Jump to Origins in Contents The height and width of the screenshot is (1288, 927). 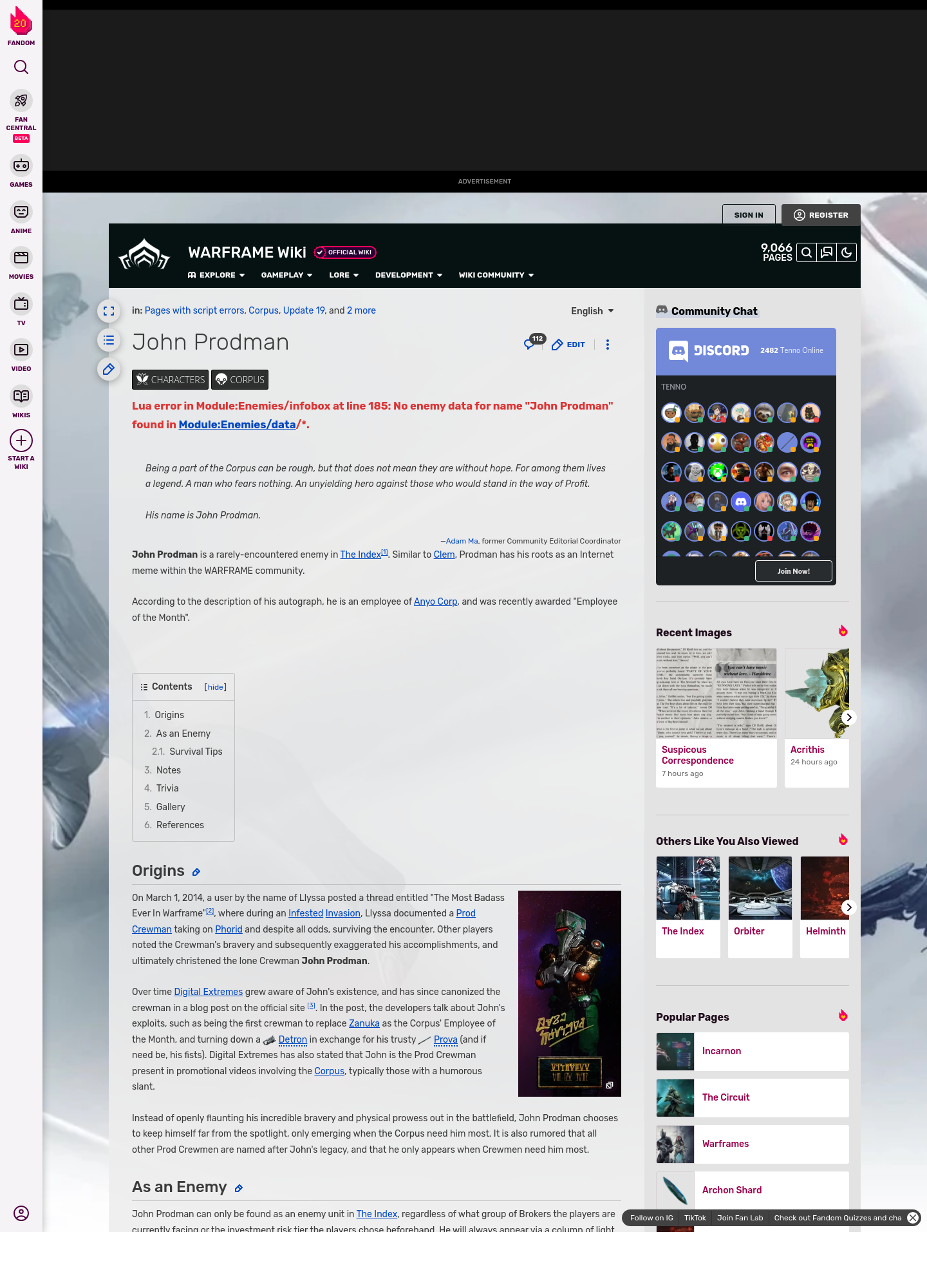pyautogui.click(x=169, y=715)
